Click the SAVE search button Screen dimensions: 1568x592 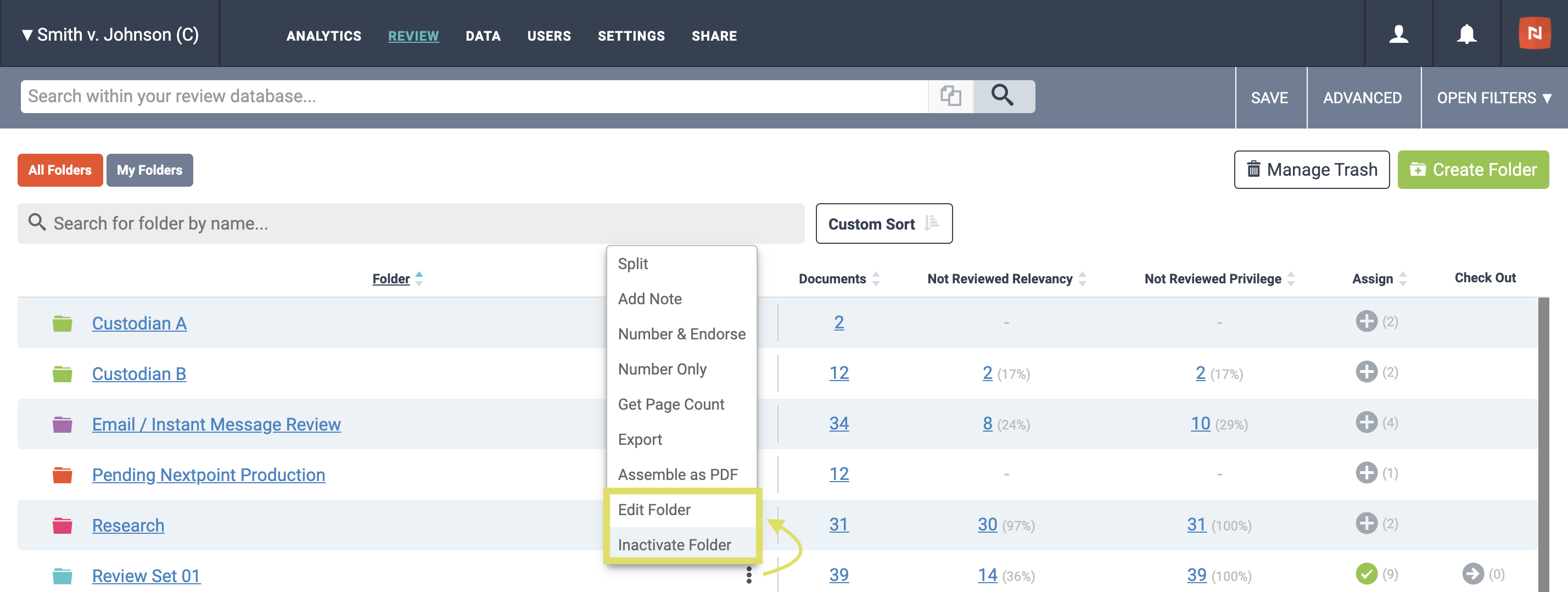pos(1269,97)
